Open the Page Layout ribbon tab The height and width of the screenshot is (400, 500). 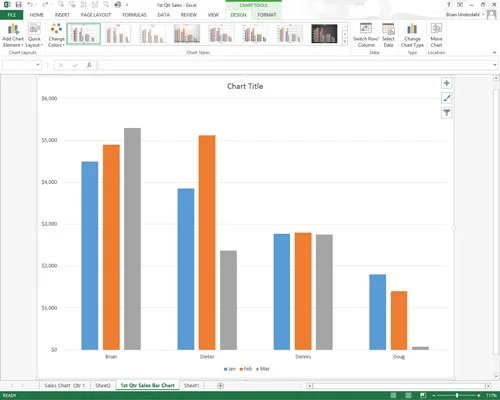click(96, 15)
